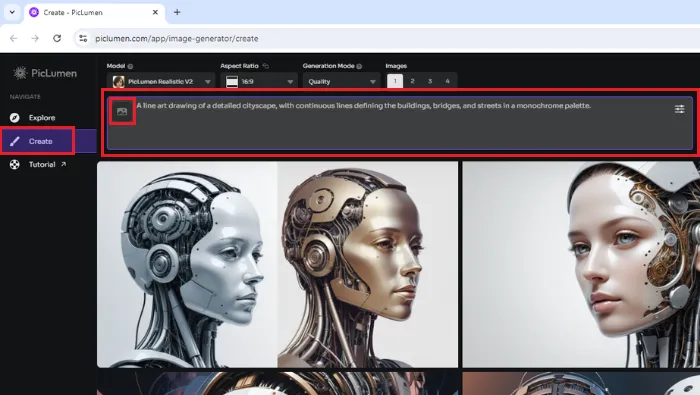
Task: Open the tab search dropdown arrow
Action: pyautogui.click(x=12, y=12)
